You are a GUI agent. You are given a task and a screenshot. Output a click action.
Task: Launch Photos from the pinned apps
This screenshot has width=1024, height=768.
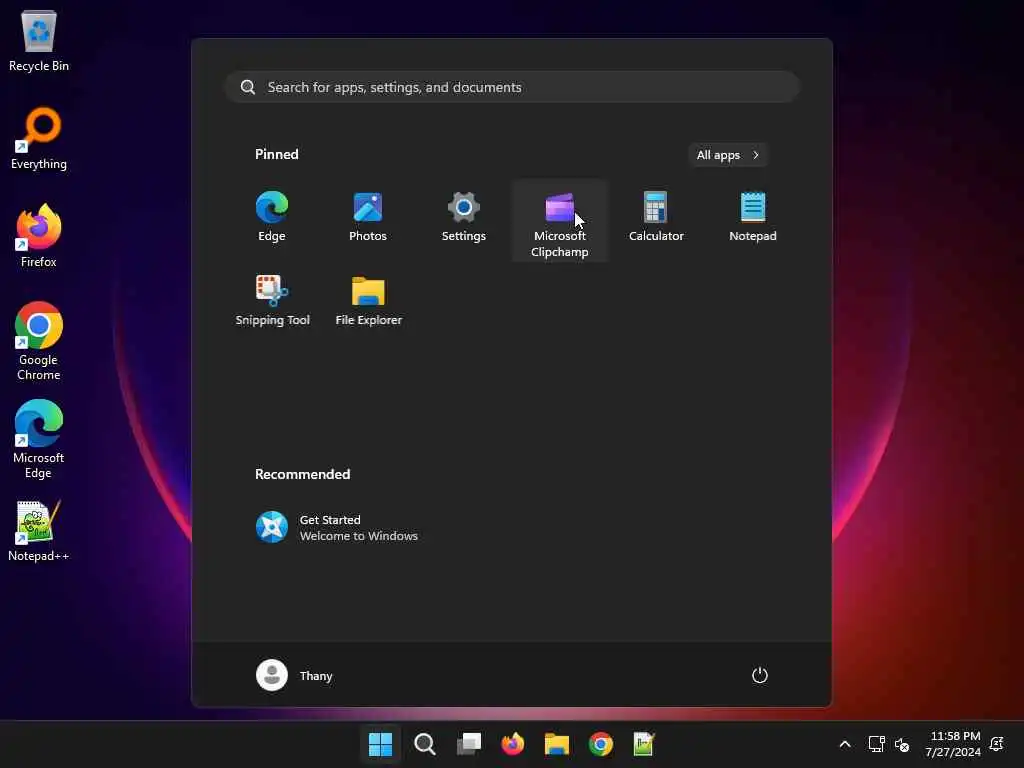coord(368,217)
